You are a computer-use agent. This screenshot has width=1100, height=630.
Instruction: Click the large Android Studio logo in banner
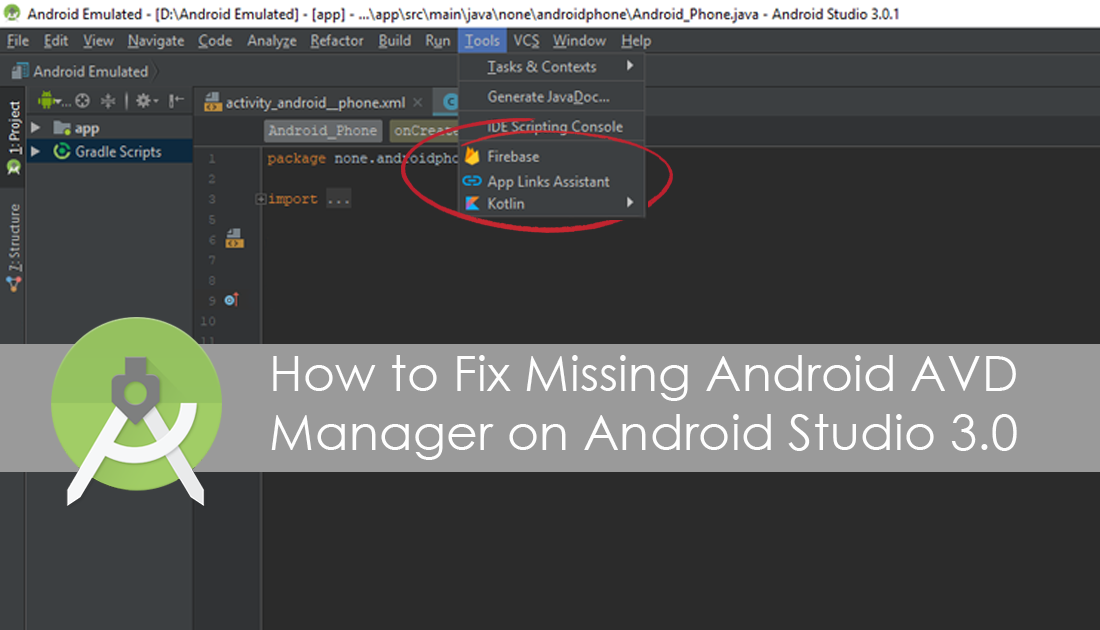[136, 410]
